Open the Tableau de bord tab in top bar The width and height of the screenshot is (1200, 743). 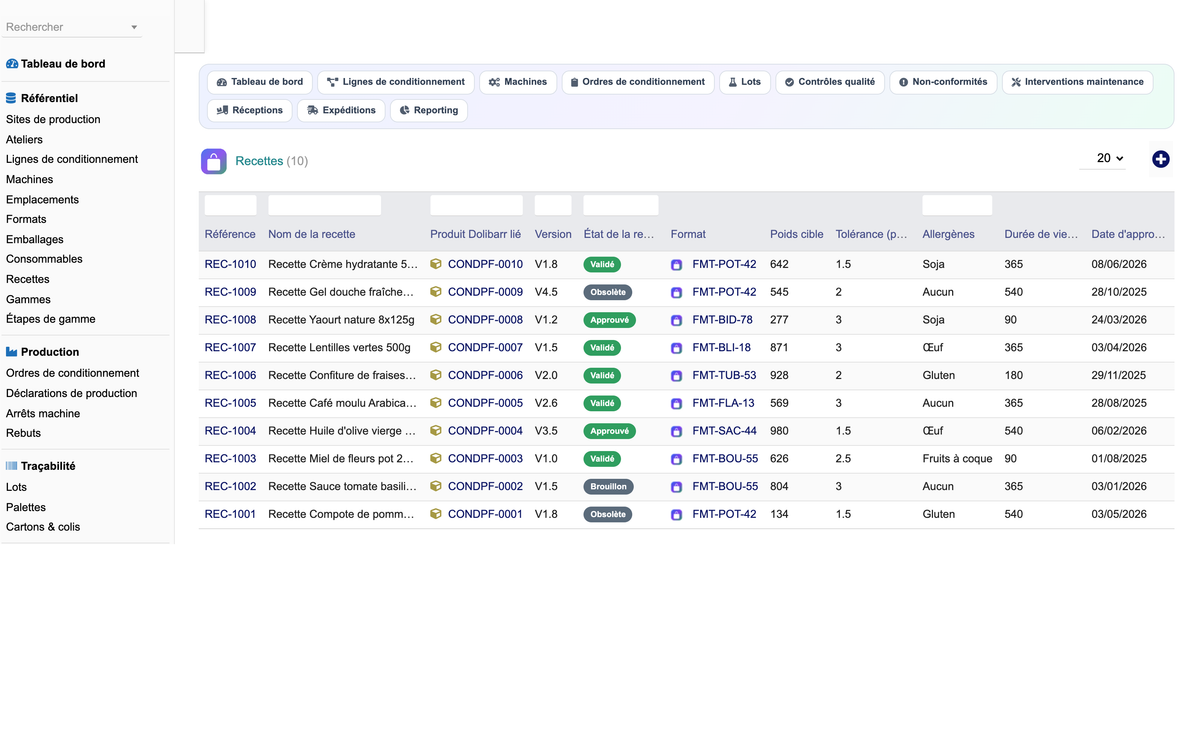click(x=260, y=82)
